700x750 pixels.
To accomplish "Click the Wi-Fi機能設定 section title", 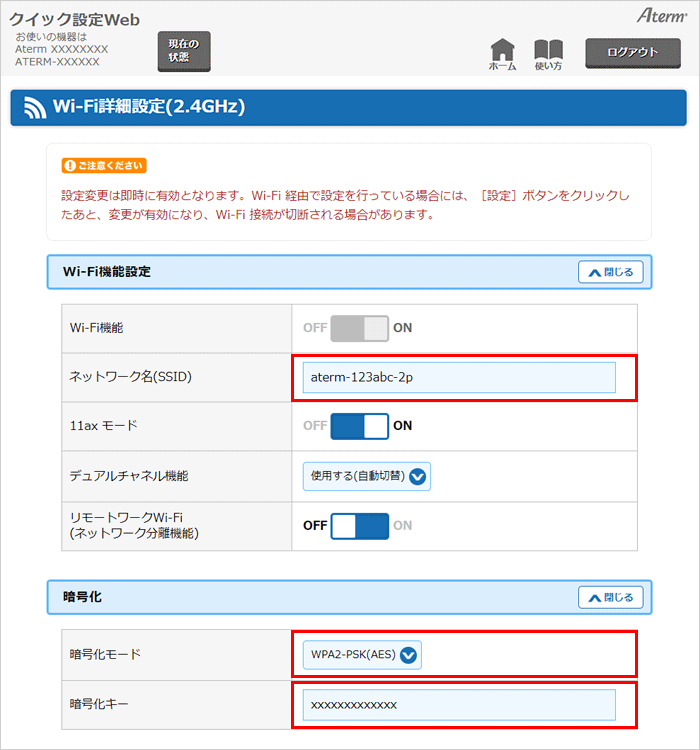I will [107, 272].
